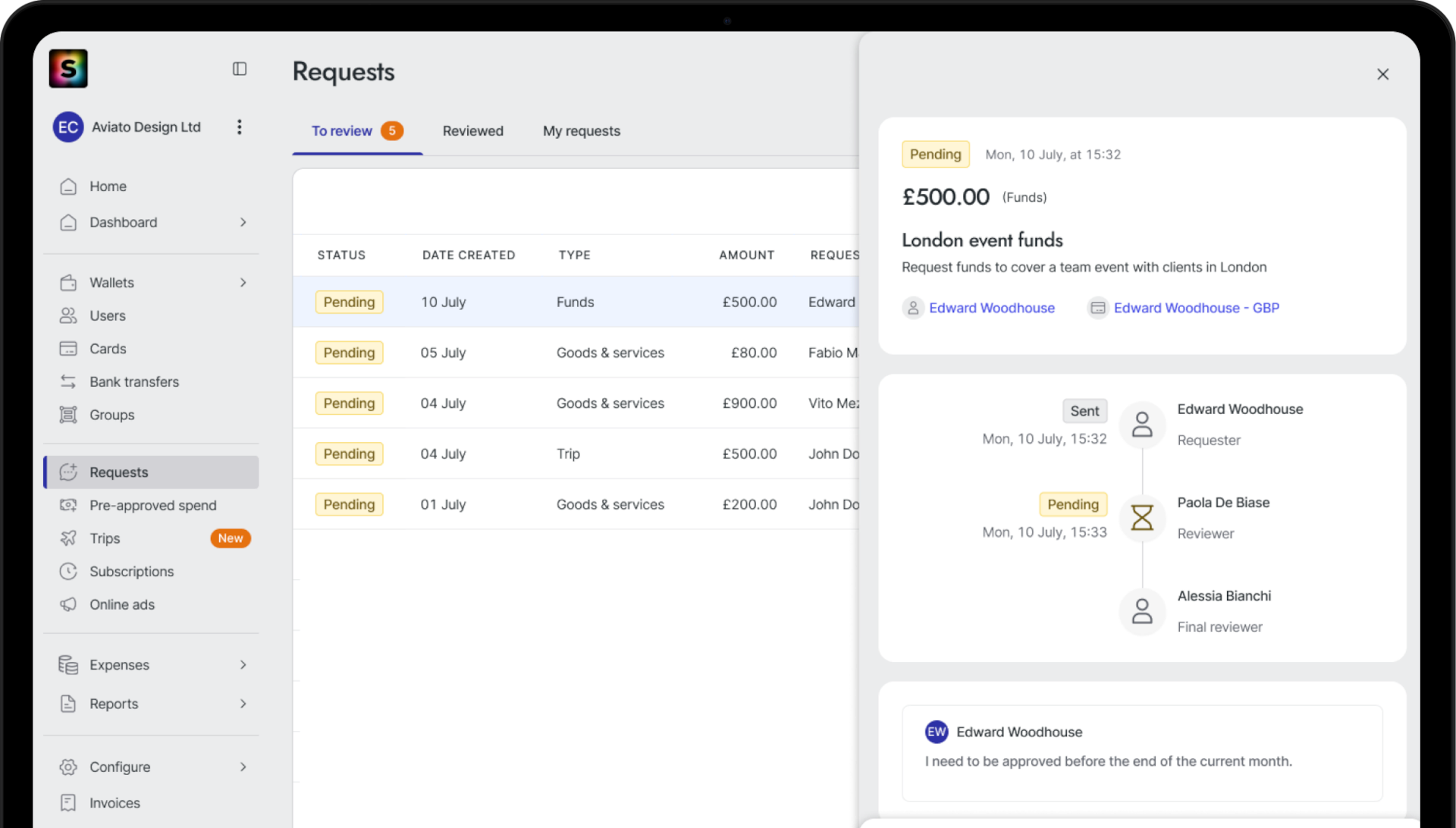Select the Bank transfers icon
This screenshot has width=1456, height=828.
point(68,381)
